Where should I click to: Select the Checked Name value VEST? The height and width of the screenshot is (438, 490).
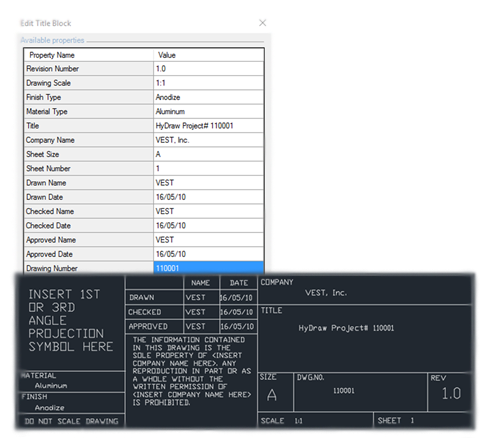209,211
